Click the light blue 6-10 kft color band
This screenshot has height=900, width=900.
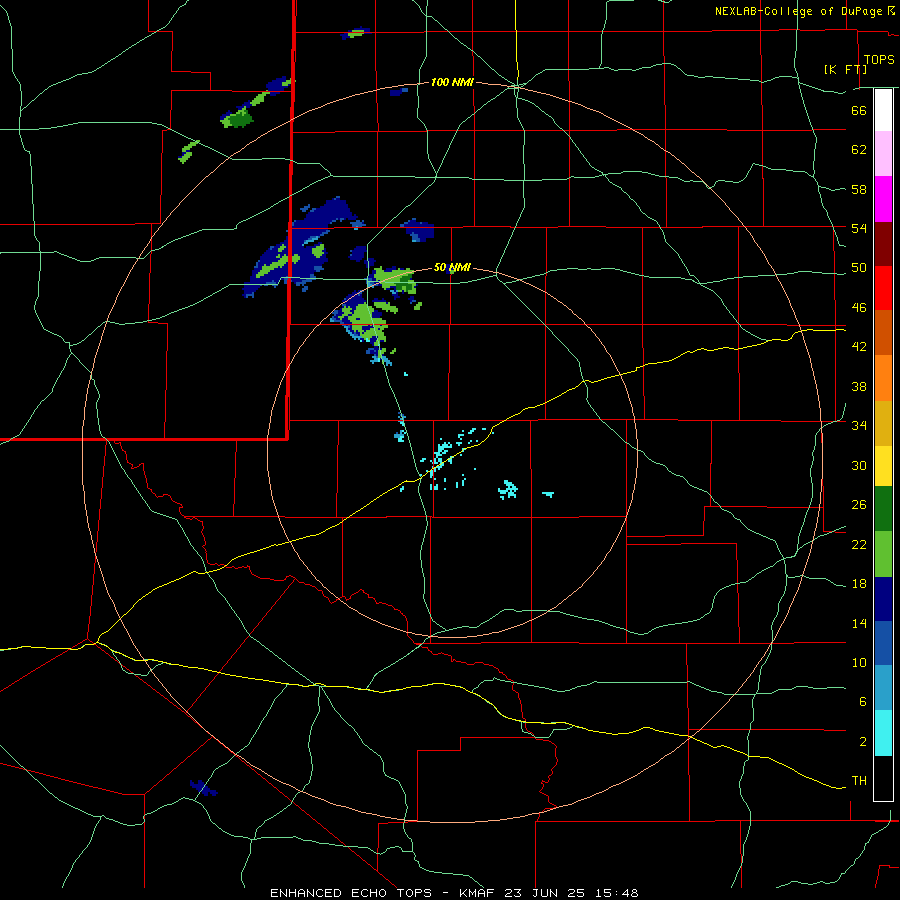(x=883, y=688)
